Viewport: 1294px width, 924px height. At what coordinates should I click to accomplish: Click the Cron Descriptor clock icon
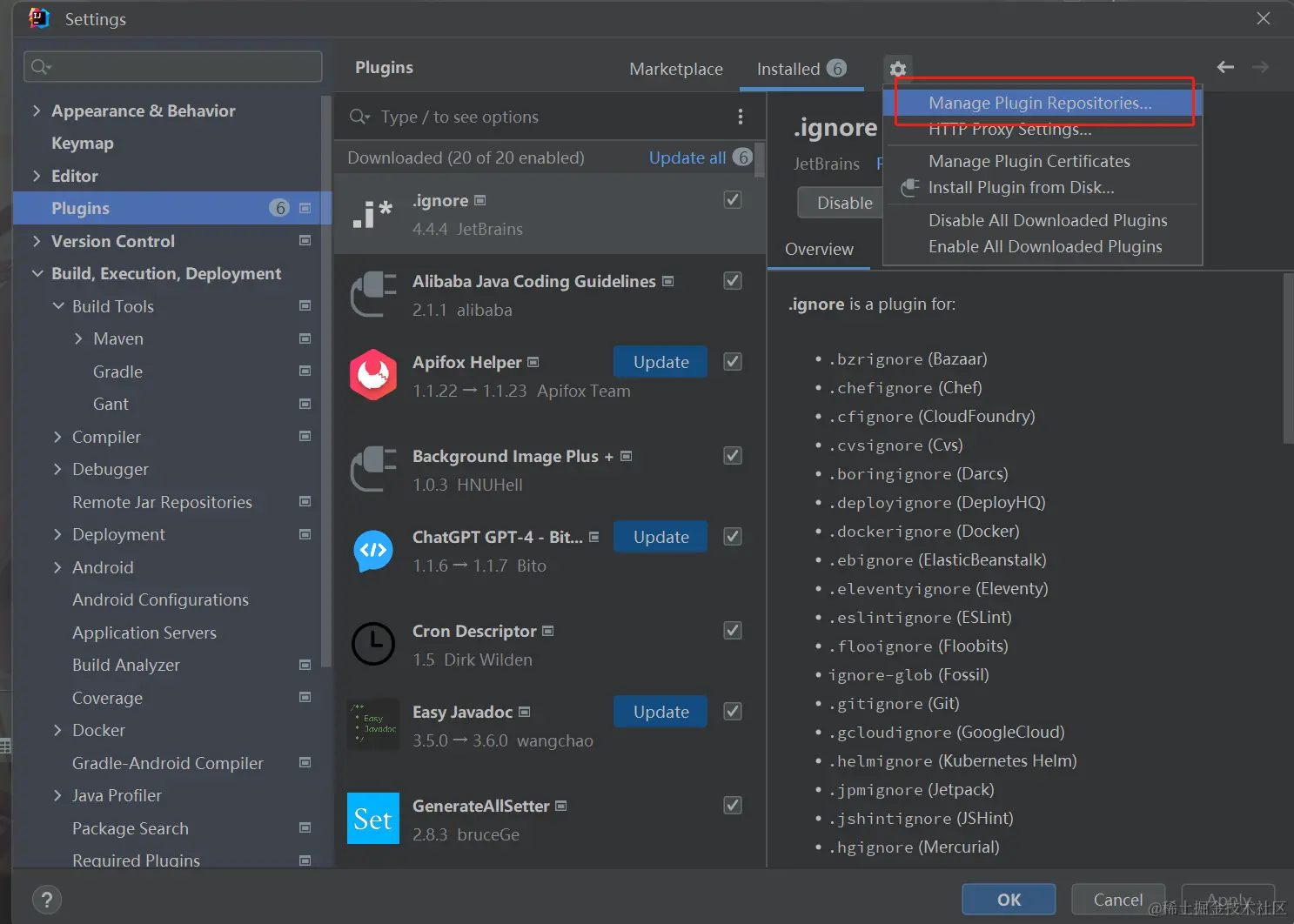pos(373,644)
